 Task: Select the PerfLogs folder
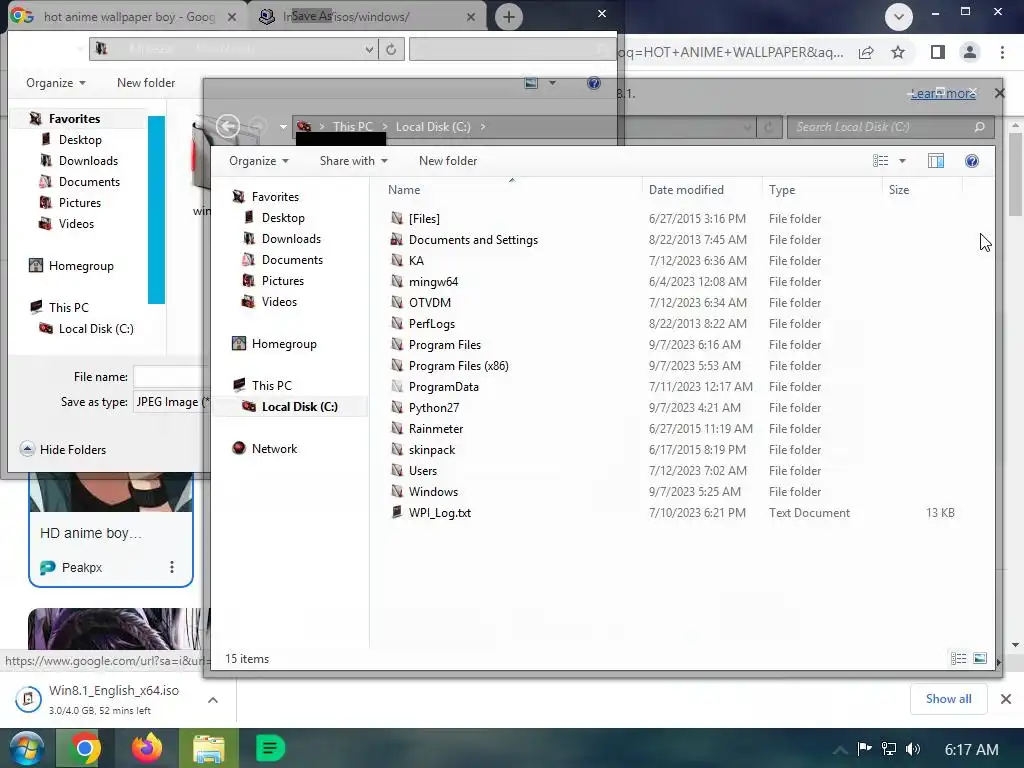pyautogui.click(x=432, y=324)
